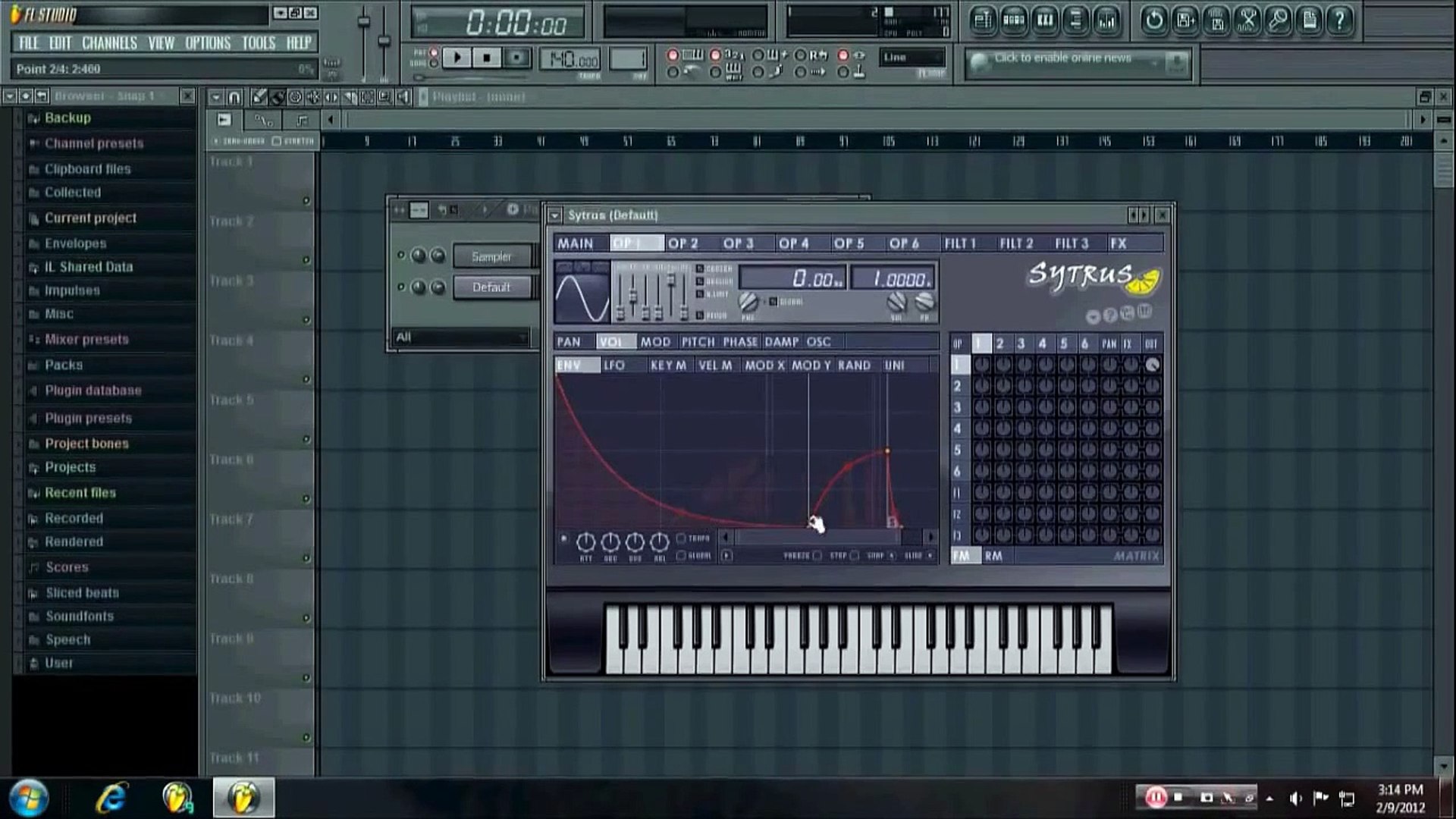
Task: Open the All channel filter dropdown
Action: [461, 337]
